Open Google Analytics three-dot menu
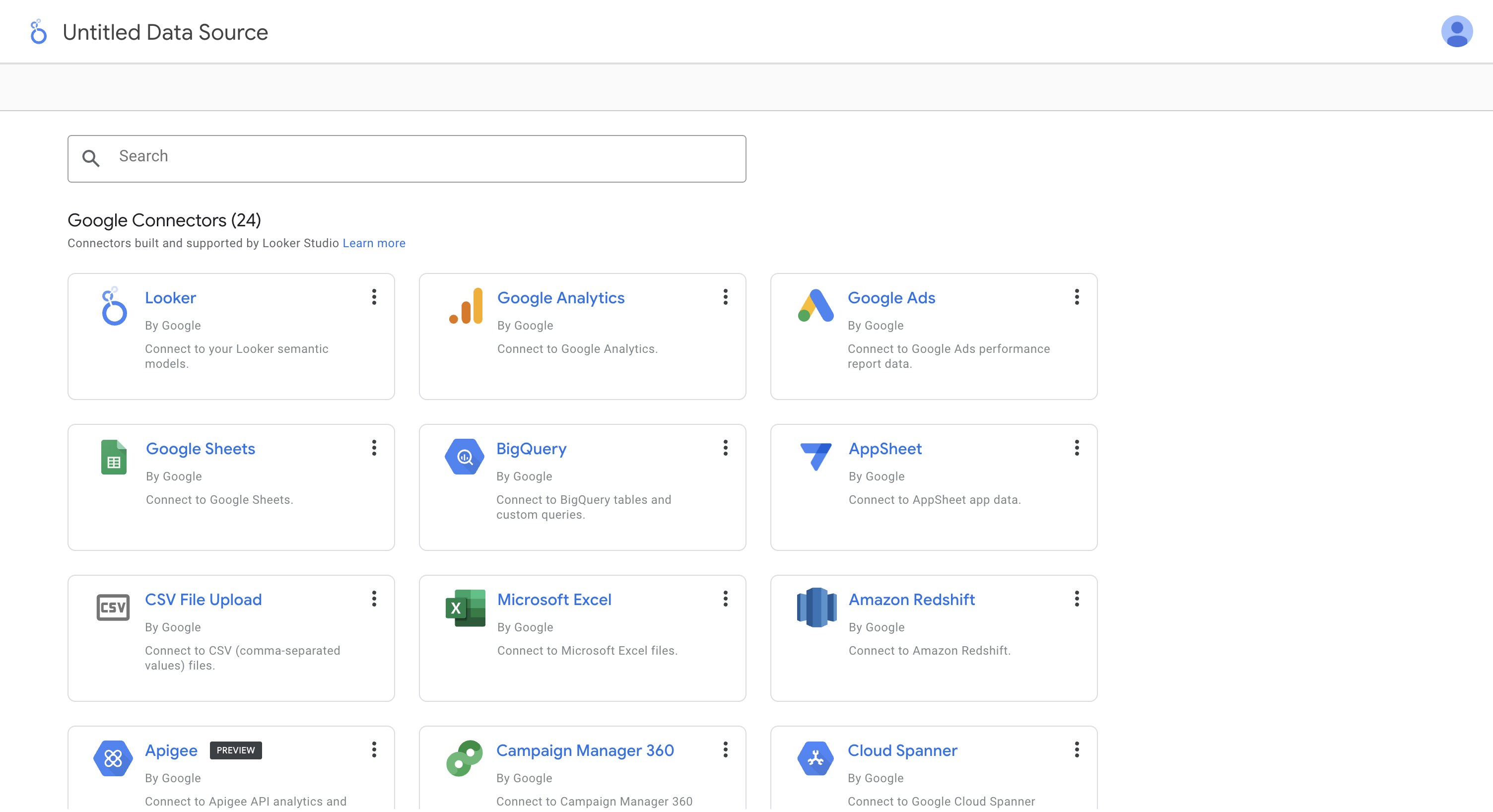The width and height of the screenshot is (1493, 812). (725, 297)
